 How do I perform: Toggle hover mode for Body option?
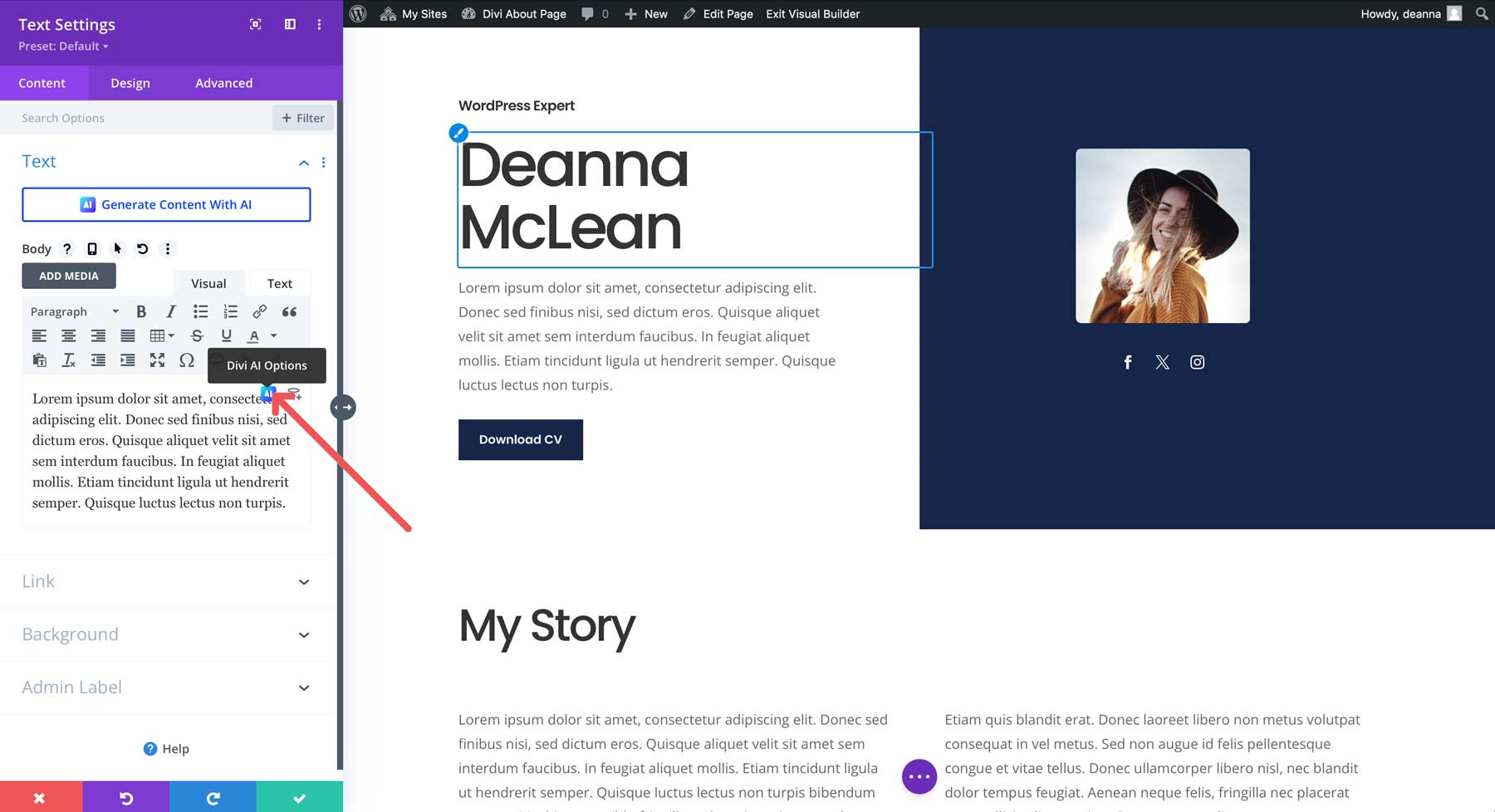click(117, 249)
